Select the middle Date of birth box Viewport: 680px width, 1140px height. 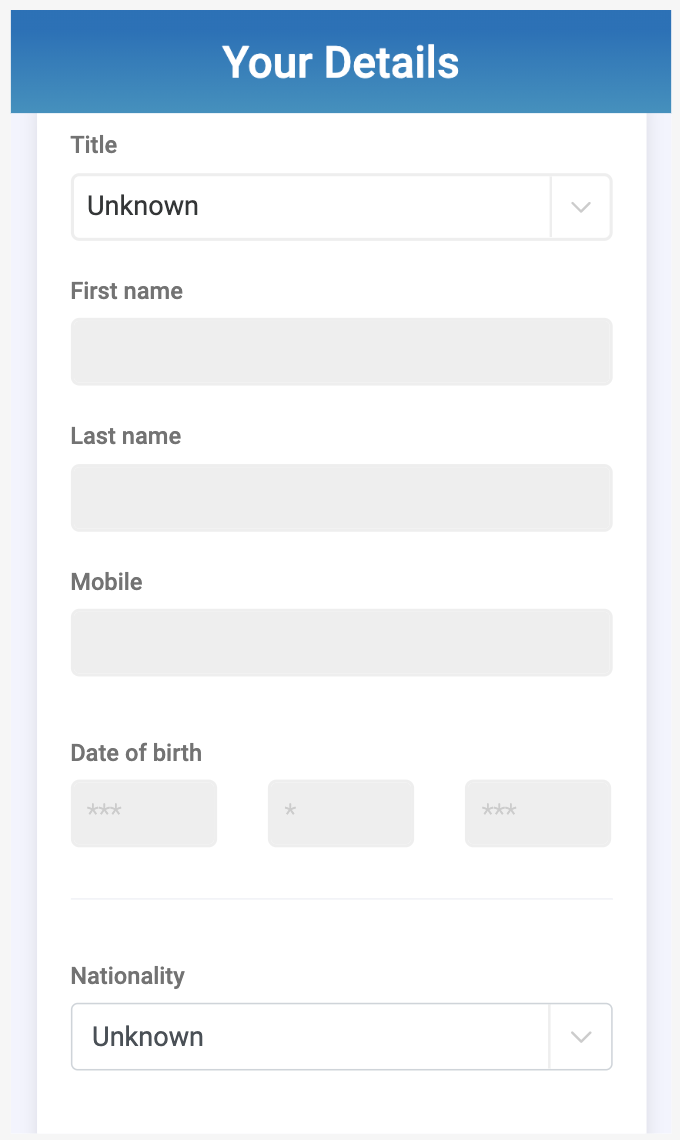341,813
